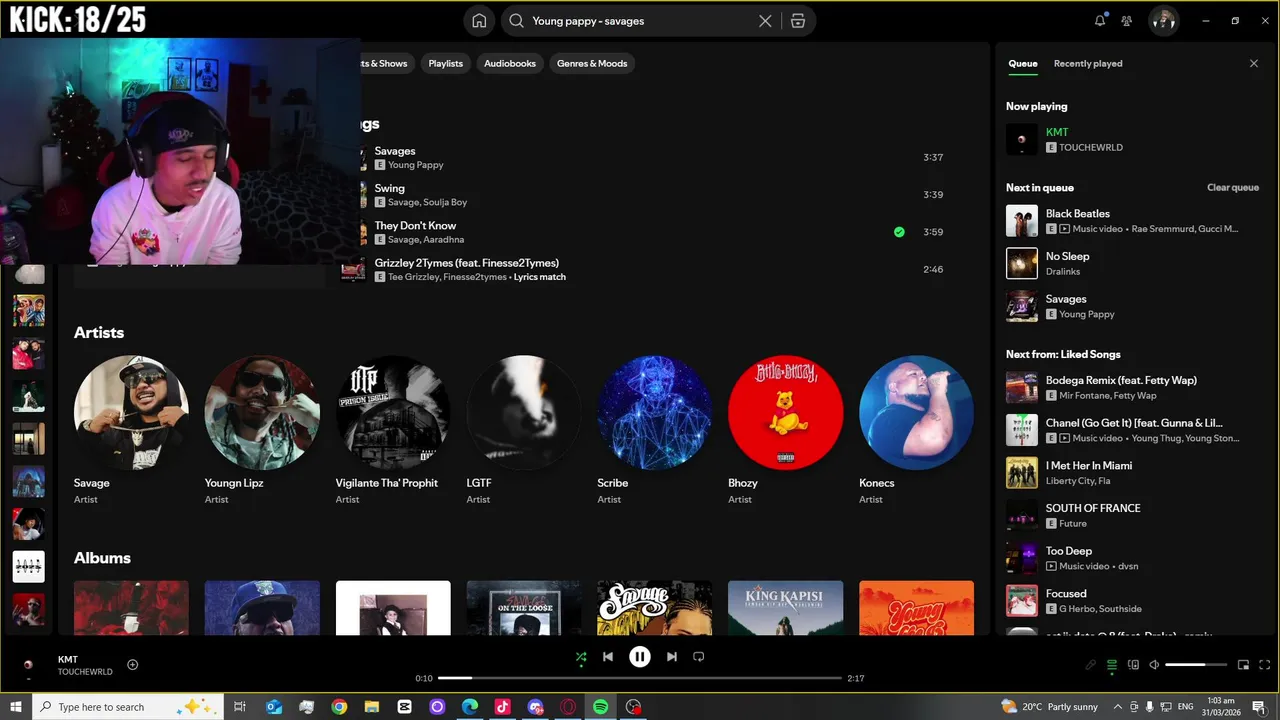Open Connect to a device icon

[x=1133, y=665]
